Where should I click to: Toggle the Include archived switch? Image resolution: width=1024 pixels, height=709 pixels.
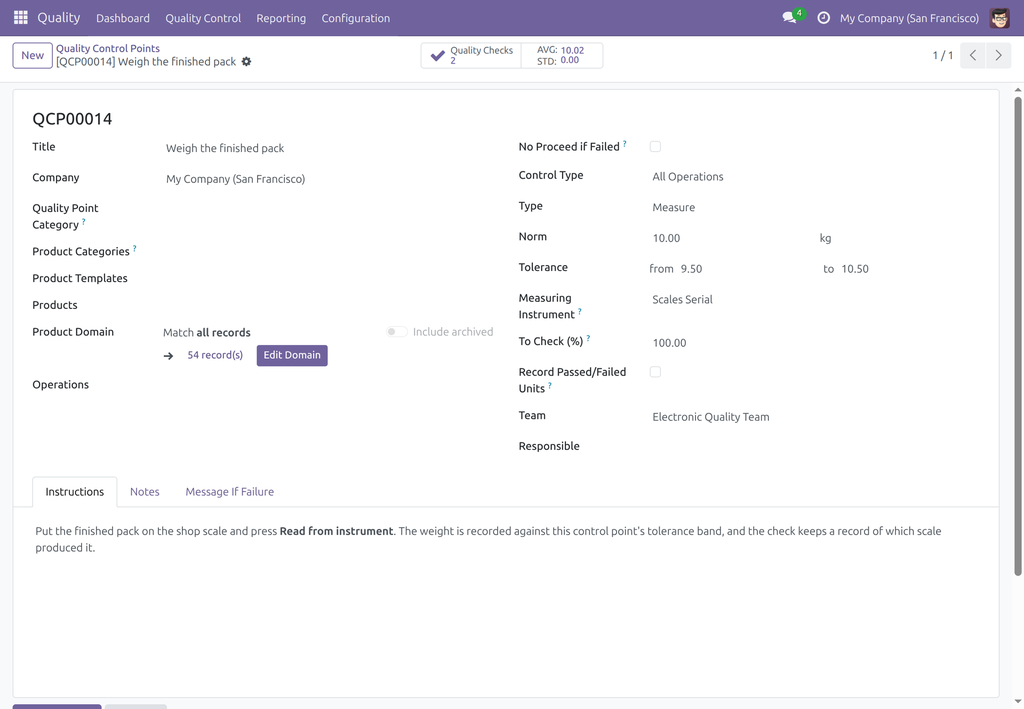pos(396,332)
